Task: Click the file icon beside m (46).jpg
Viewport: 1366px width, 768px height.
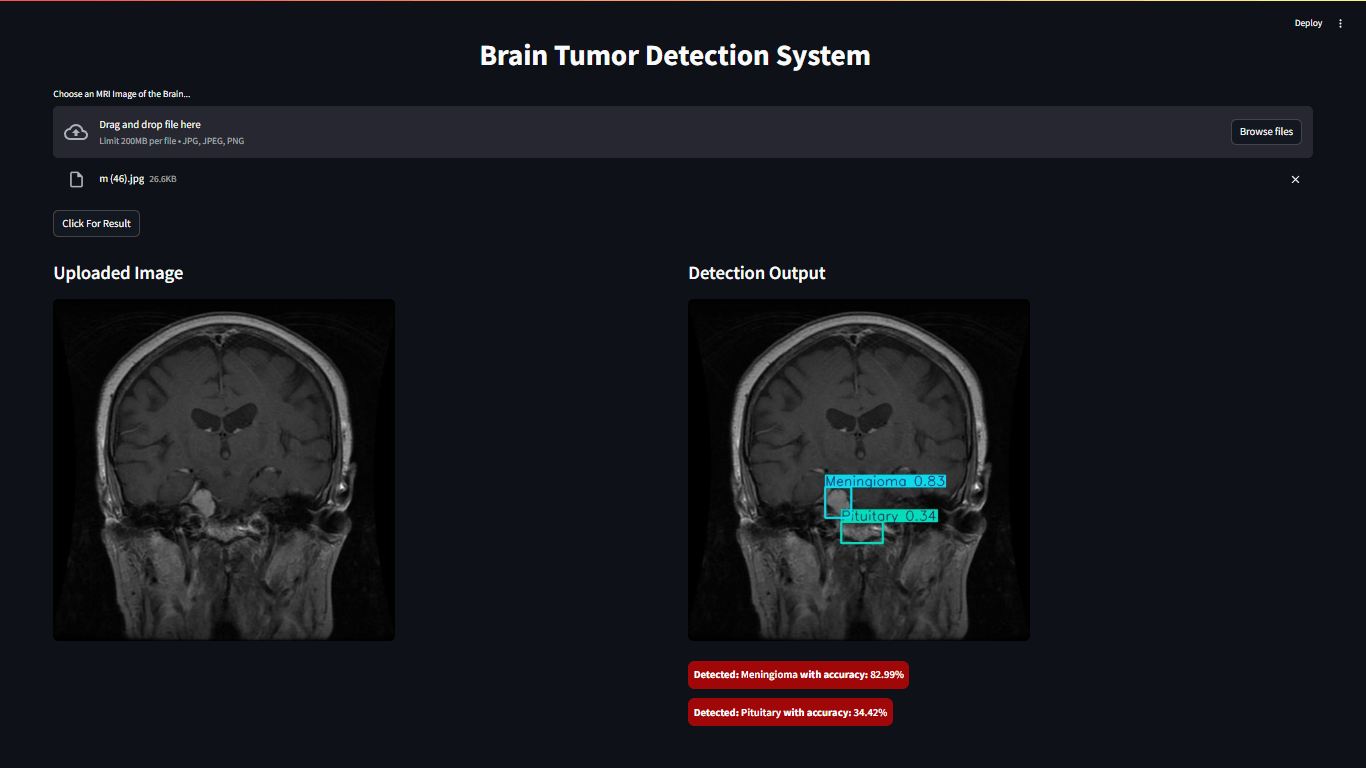Action: [76, 180]
